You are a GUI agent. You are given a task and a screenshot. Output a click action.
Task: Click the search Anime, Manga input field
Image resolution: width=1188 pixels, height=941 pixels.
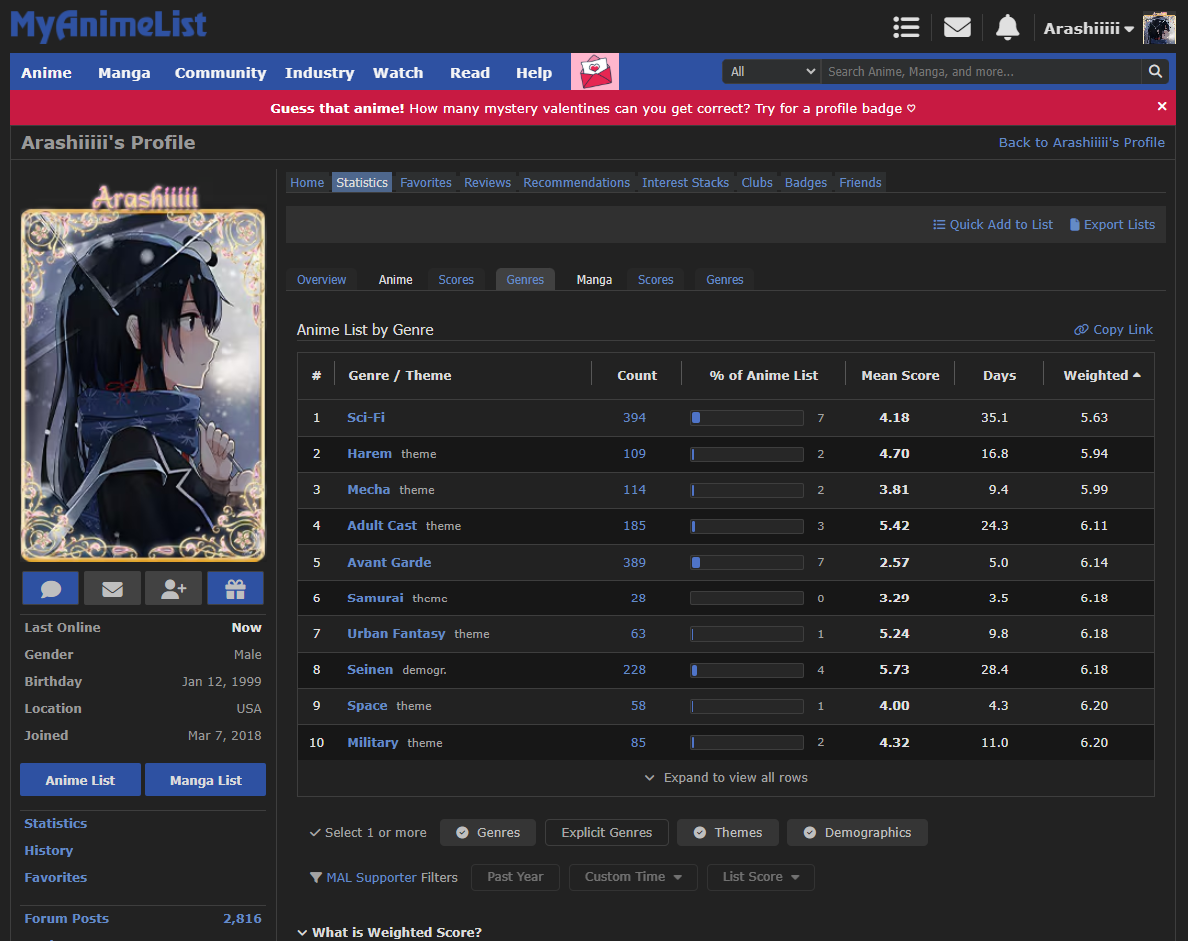(x=981, y=71)
